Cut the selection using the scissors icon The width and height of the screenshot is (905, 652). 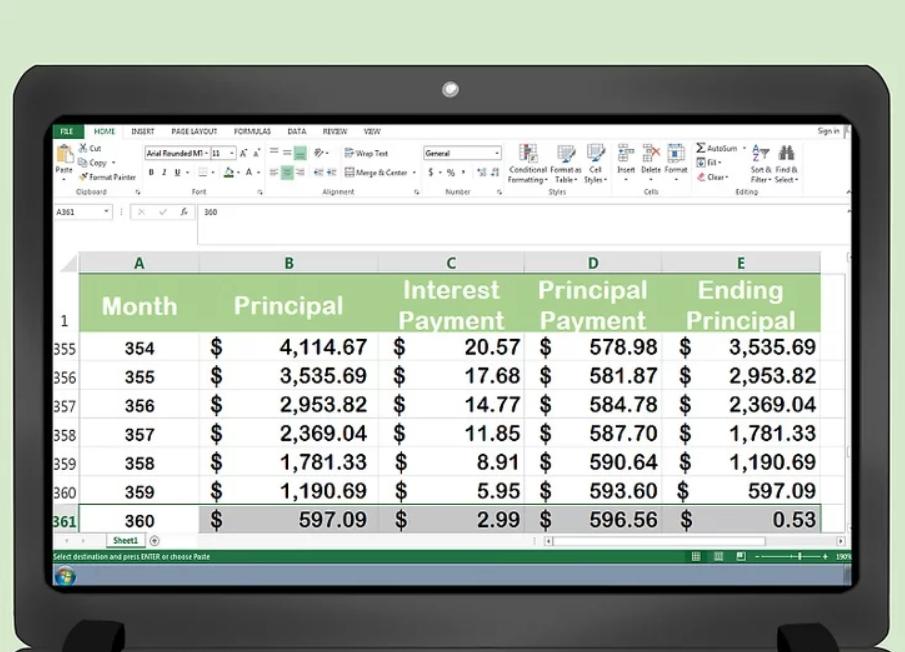(x=84, y=148)
